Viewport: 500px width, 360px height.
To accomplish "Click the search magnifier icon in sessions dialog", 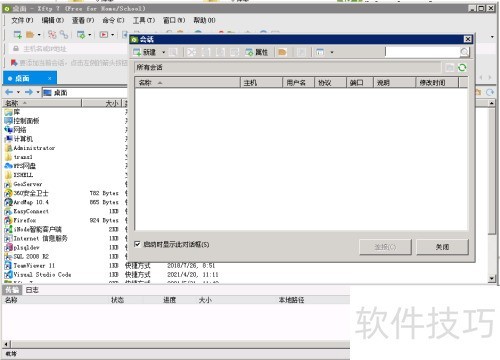I will click(x=464, y=52).
